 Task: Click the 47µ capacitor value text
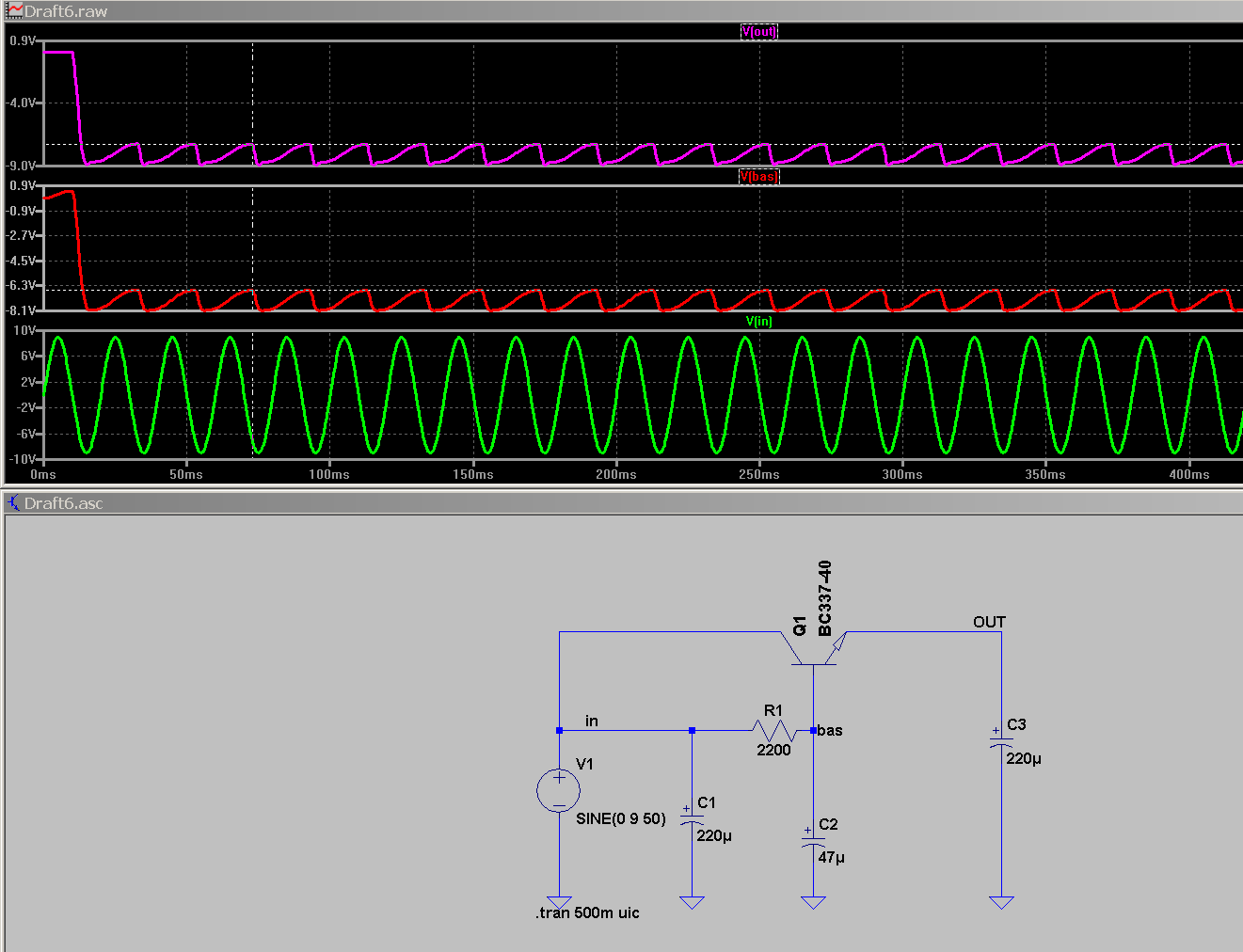tap(831, 857)
